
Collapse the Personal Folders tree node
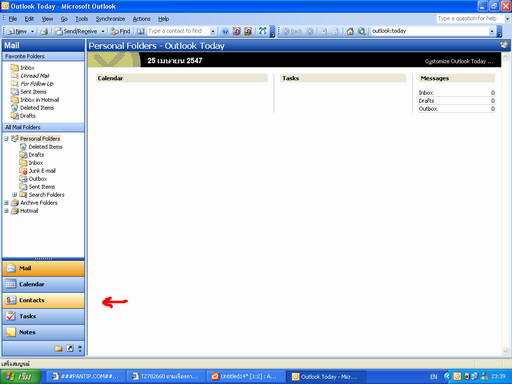pos(6,139)
